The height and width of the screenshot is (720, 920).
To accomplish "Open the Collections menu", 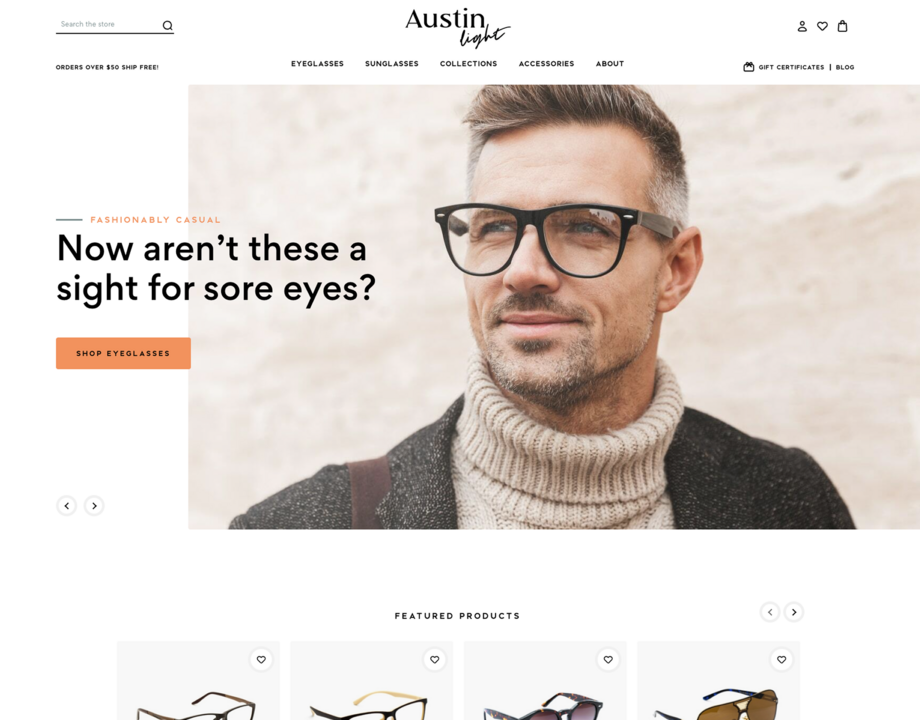I will coord(468,63).
